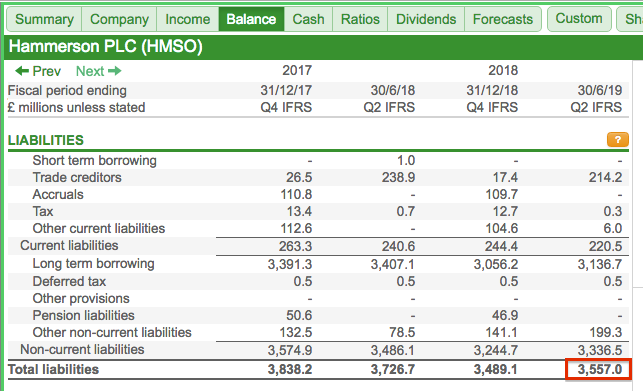Viewport: 643px width, 391px height.
Task: Click the 2018 year column header
Action: point(503,71)
